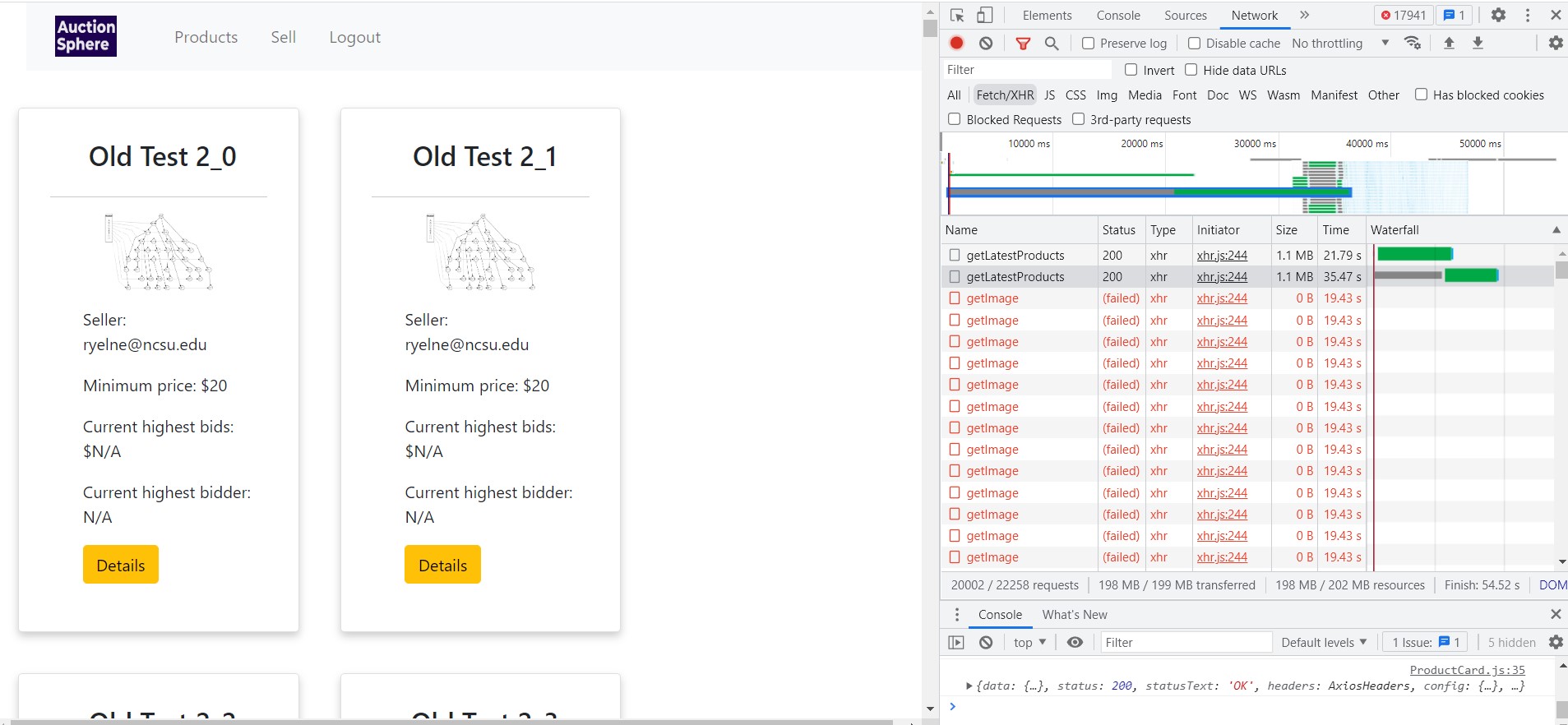This screenshot has height=725, width=1568.
Task: Toggle the device toolbar icon
Action: [984, 15]
